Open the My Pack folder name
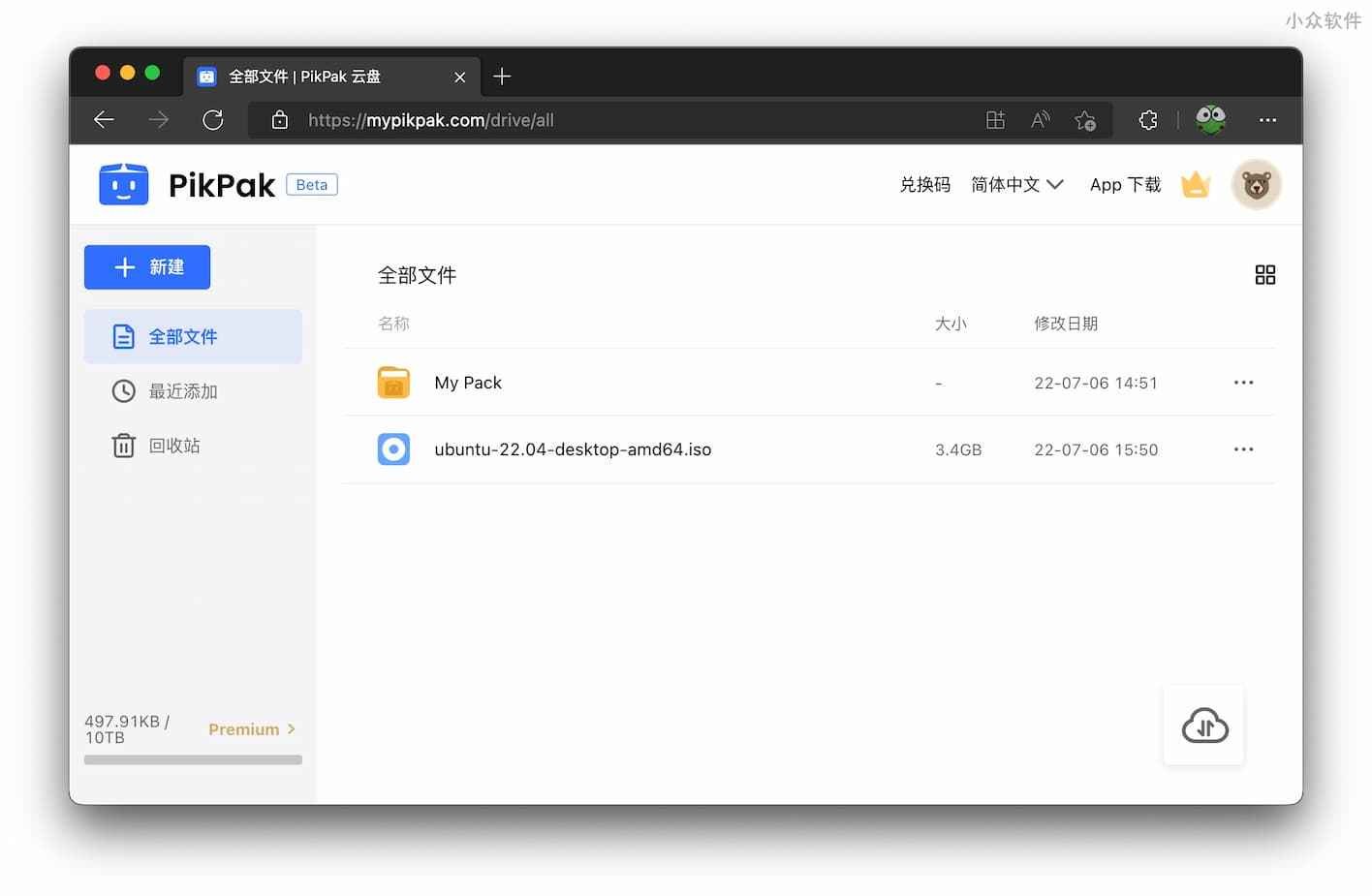 [x=468, y=383]
